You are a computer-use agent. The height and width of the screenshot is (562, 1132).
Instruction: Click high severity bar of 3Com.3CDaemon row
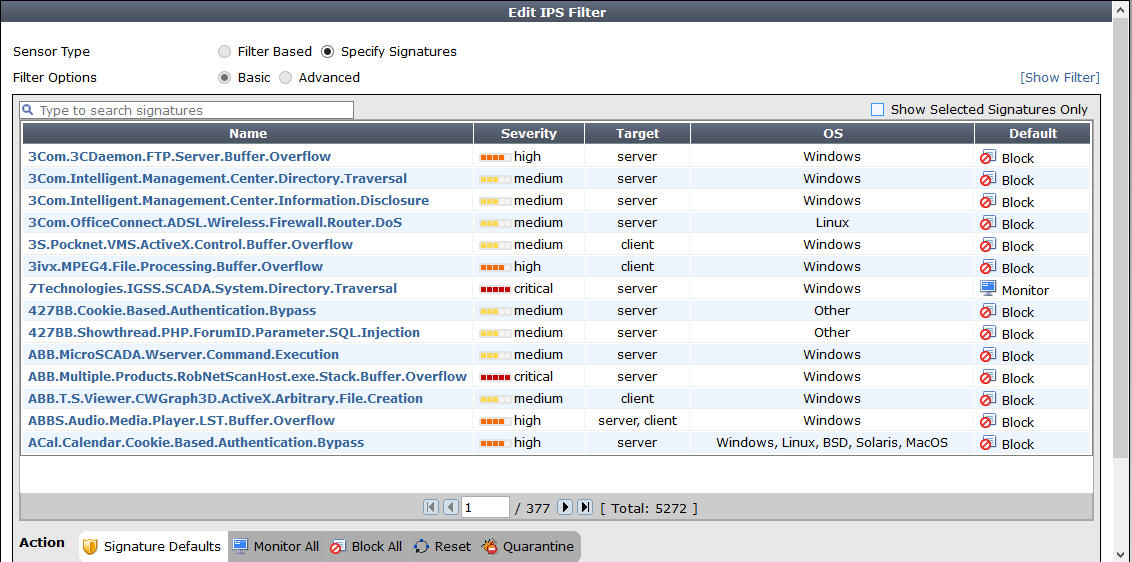[495, 157]
